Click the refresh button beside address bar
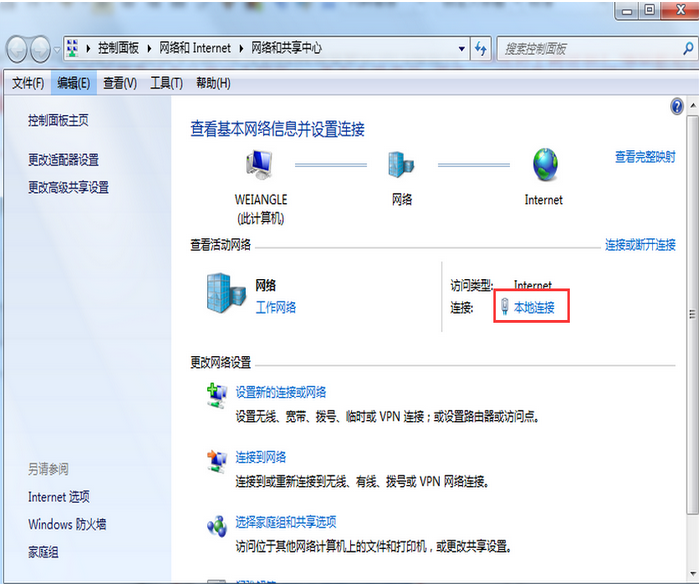Screen dimensions: 700x584 pos(480,48)
